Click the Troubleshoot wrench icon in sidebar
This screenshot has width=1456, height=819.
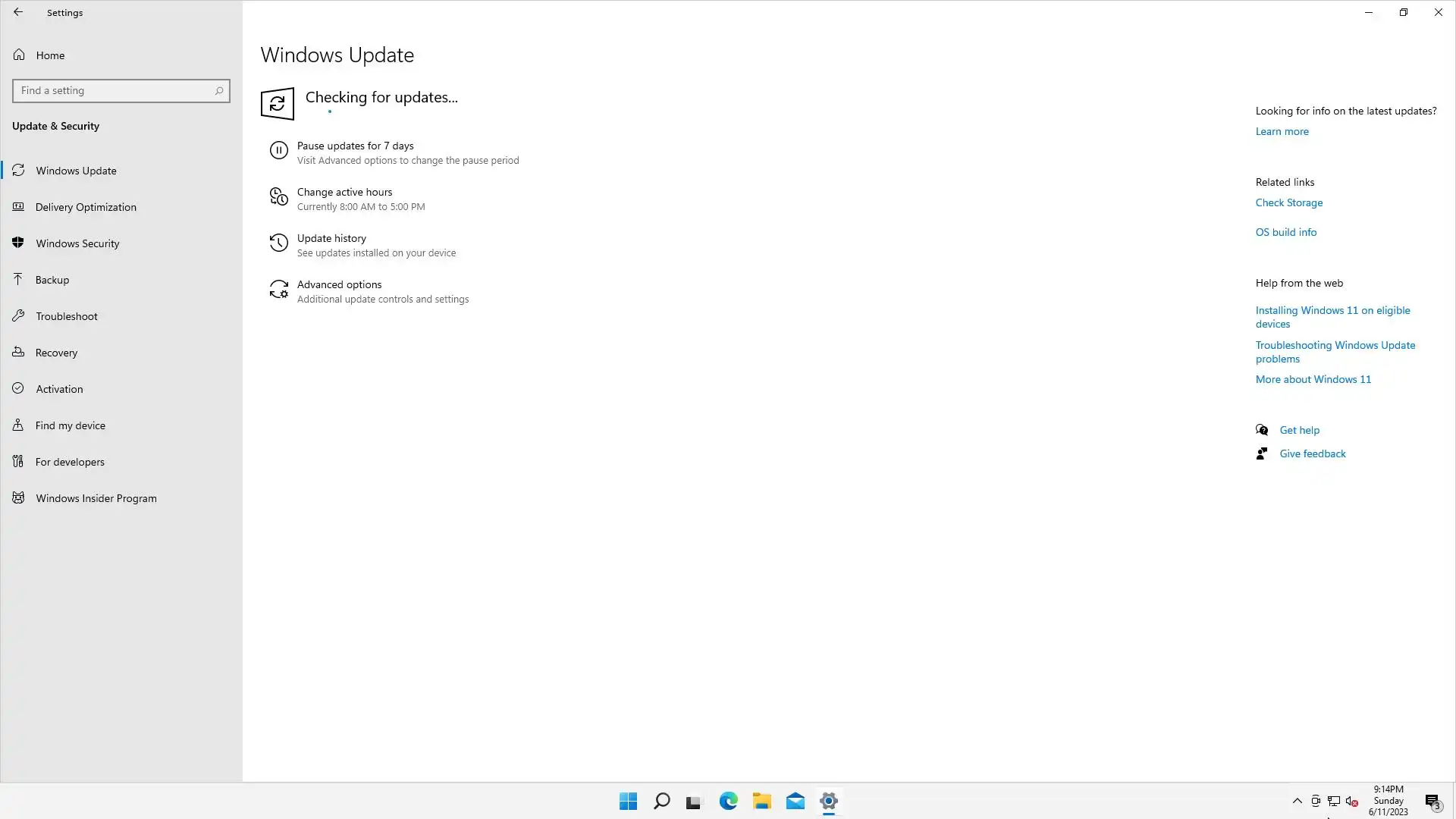[18, 316]
